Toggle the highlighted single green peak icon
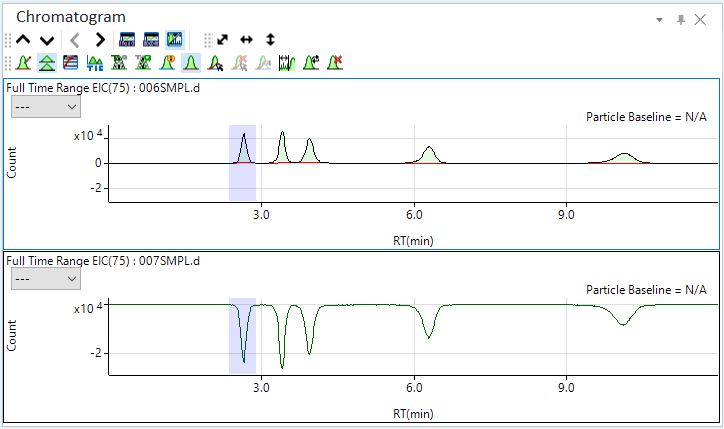 coord(191,63)
